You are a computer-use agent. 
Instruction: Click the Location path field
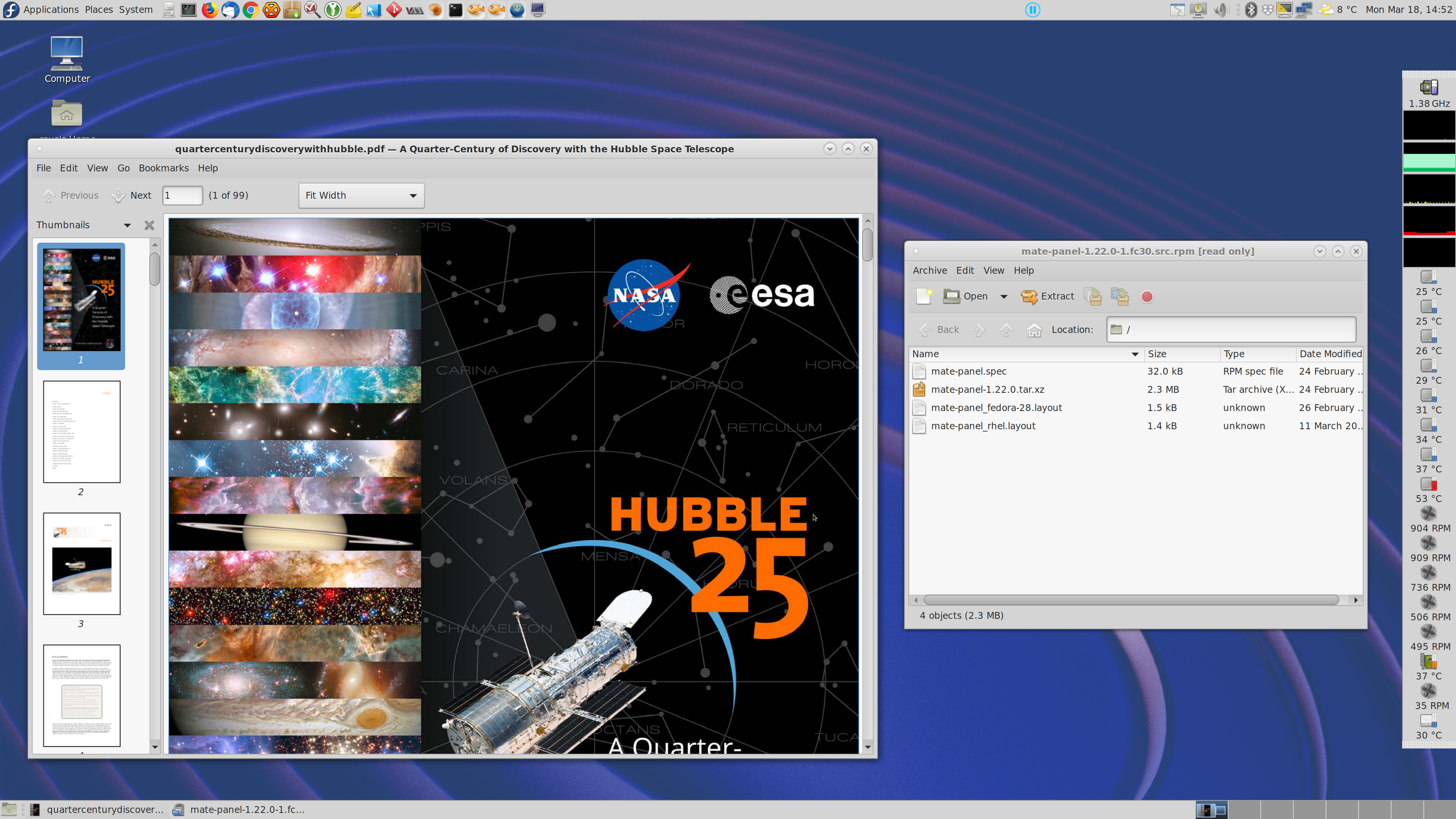(1231, 329)
